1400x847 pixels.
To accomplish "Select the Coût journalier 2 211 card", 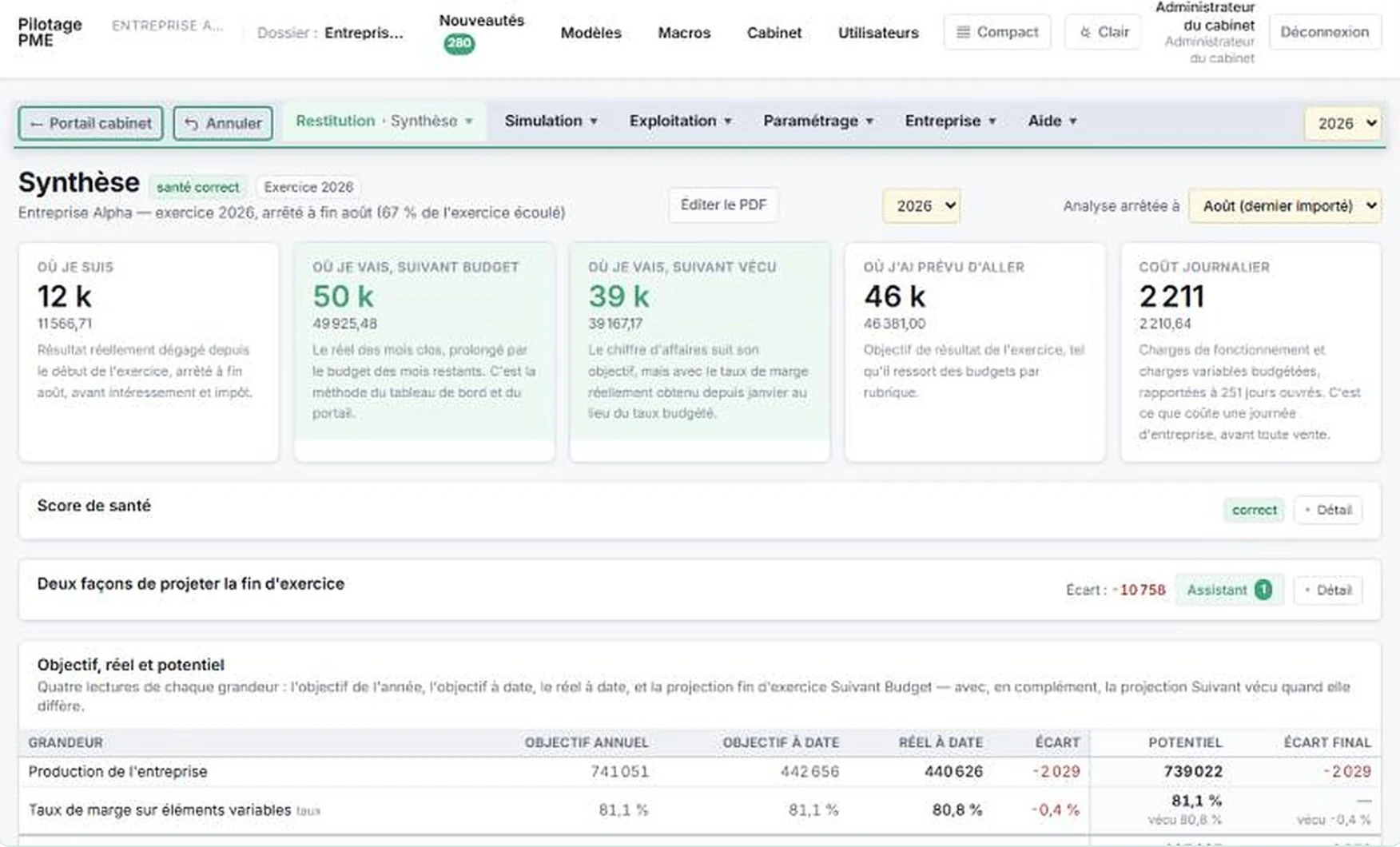I will tap(1251, 352).
